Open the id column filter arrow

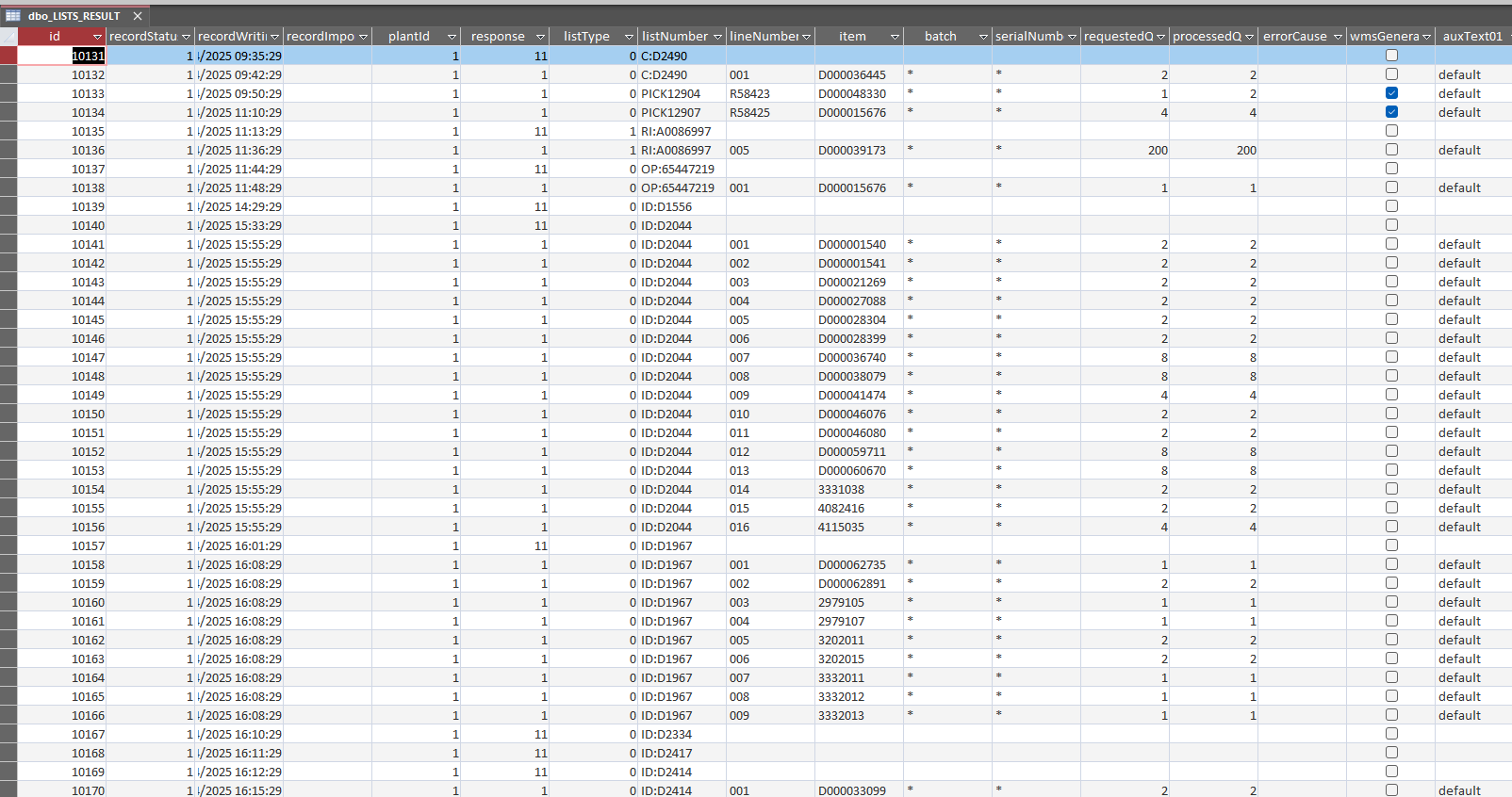(97, 37)
